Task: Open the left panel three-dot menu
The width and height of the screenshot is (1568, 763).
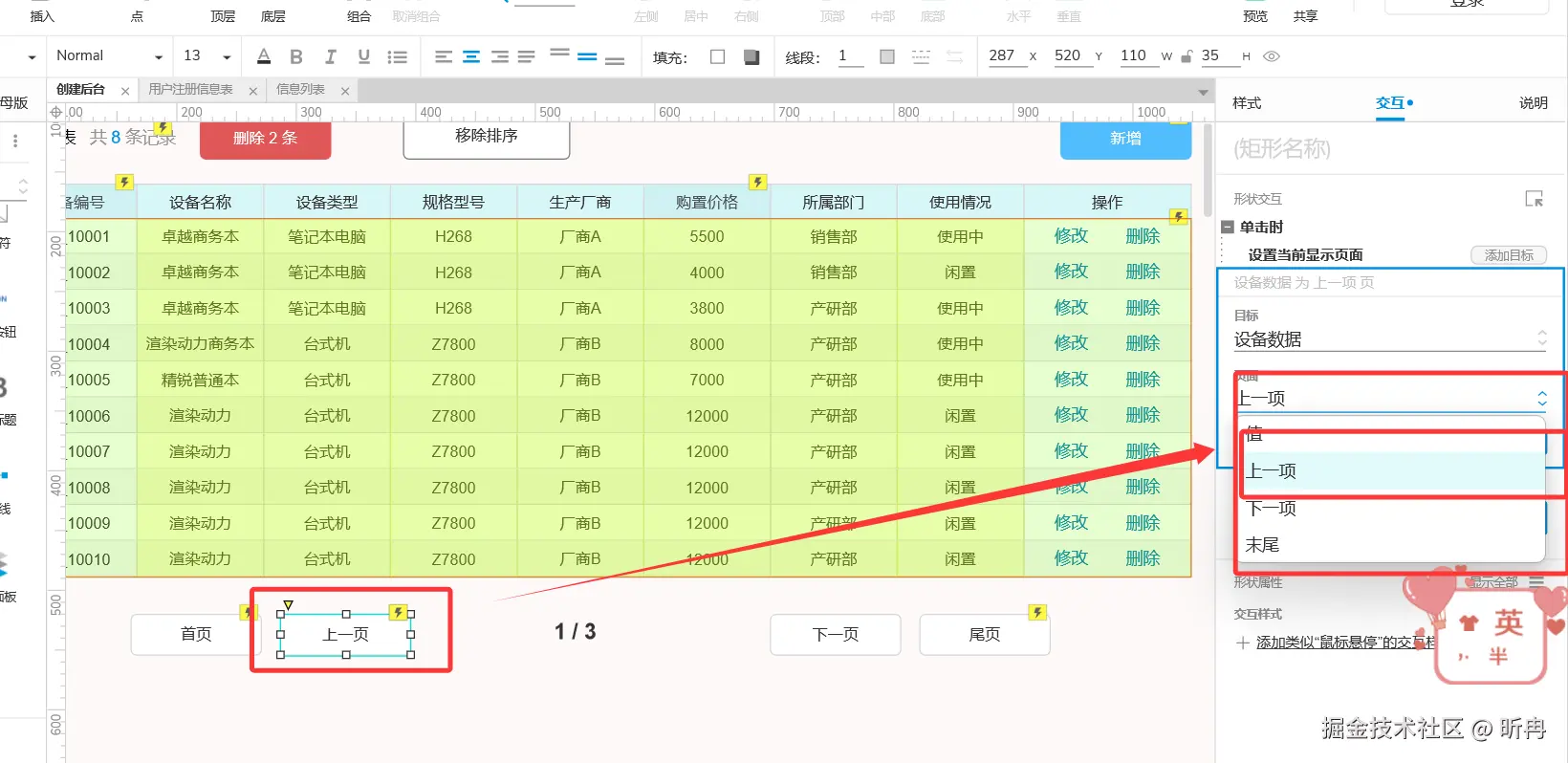Action: click(x=15, y=142)
